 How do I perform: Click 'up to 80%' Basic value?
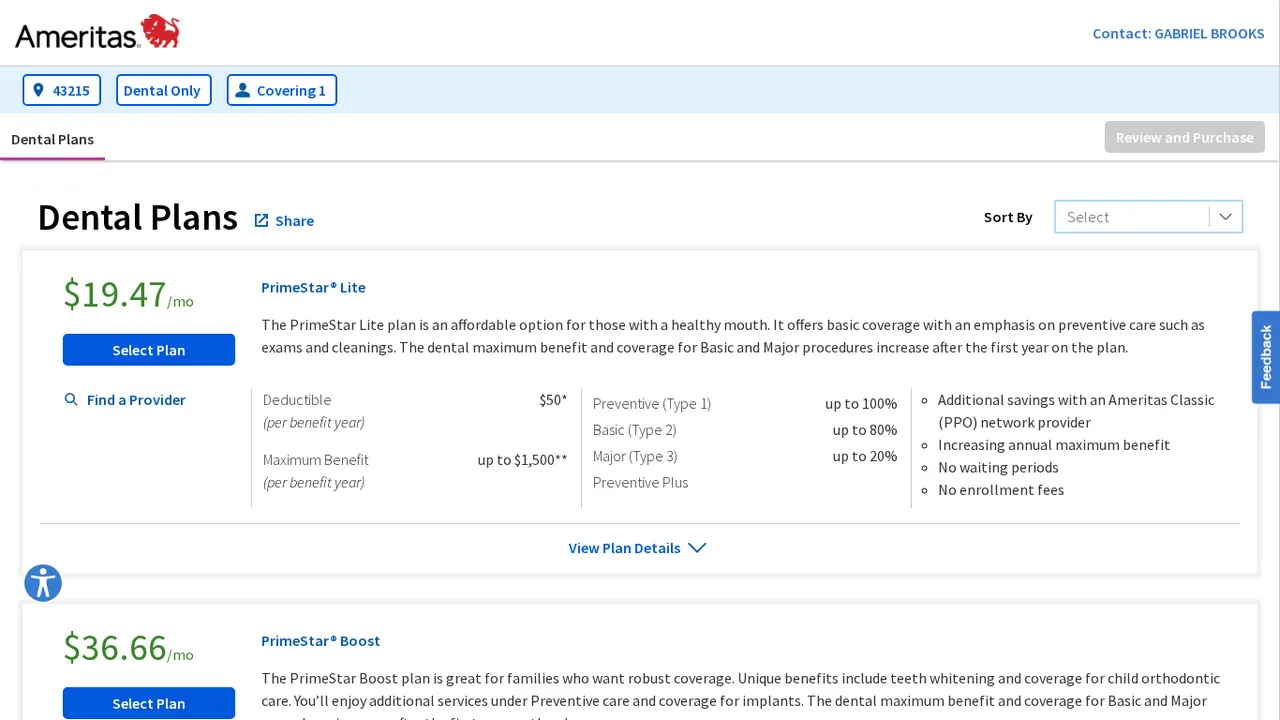pyautogui.click(x=865, y=430)
